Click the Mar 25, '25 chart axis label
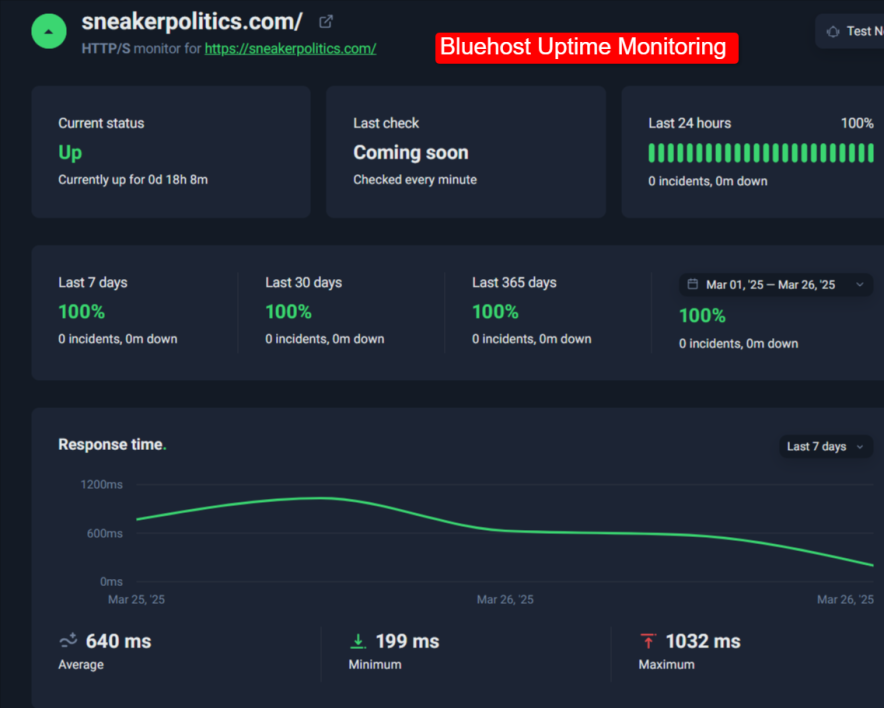 [136, 600]
